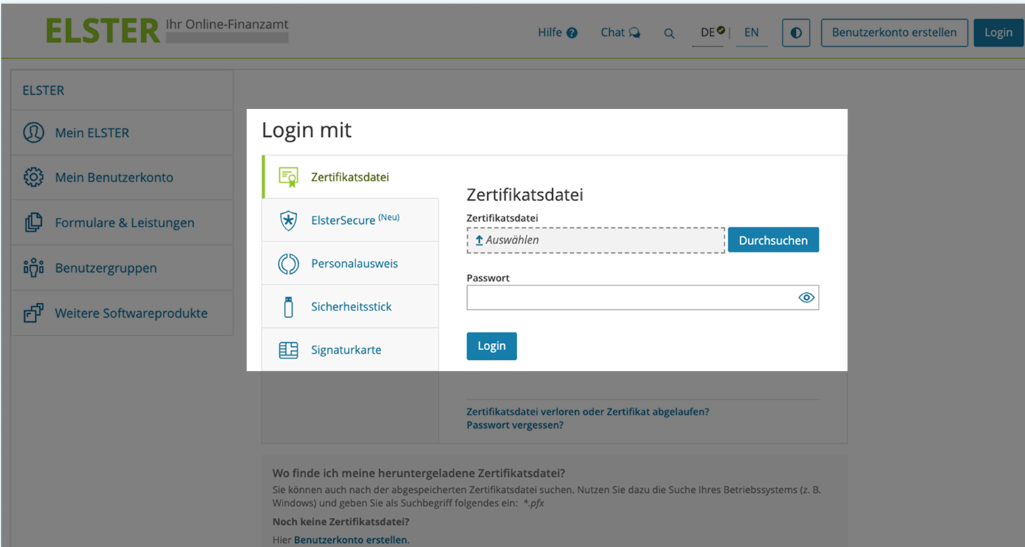Select the ElsterSecure login tab
The image size is (1025, 547).
[350, 220]
